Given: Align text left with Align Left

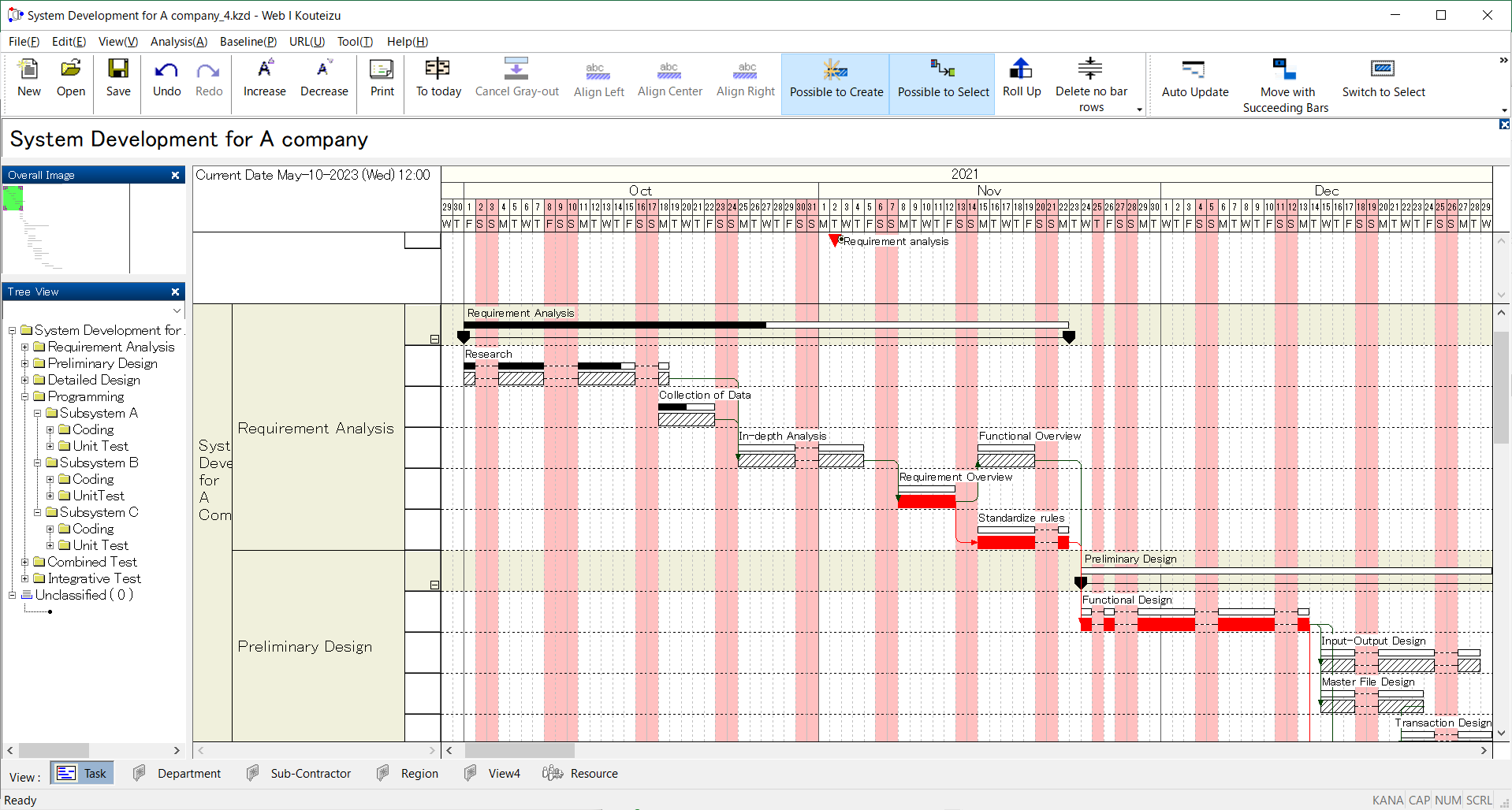Looking at the screenshot, I should point(598,80).
